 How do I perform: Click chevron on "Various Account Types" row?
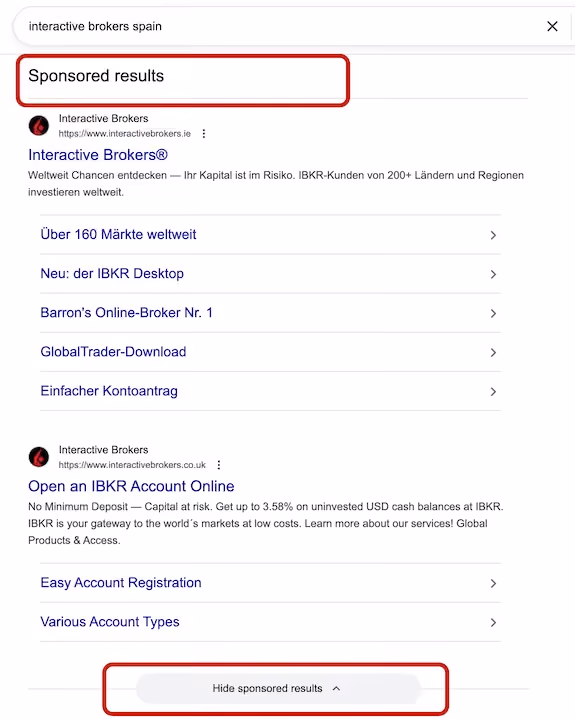pos(493,623)
